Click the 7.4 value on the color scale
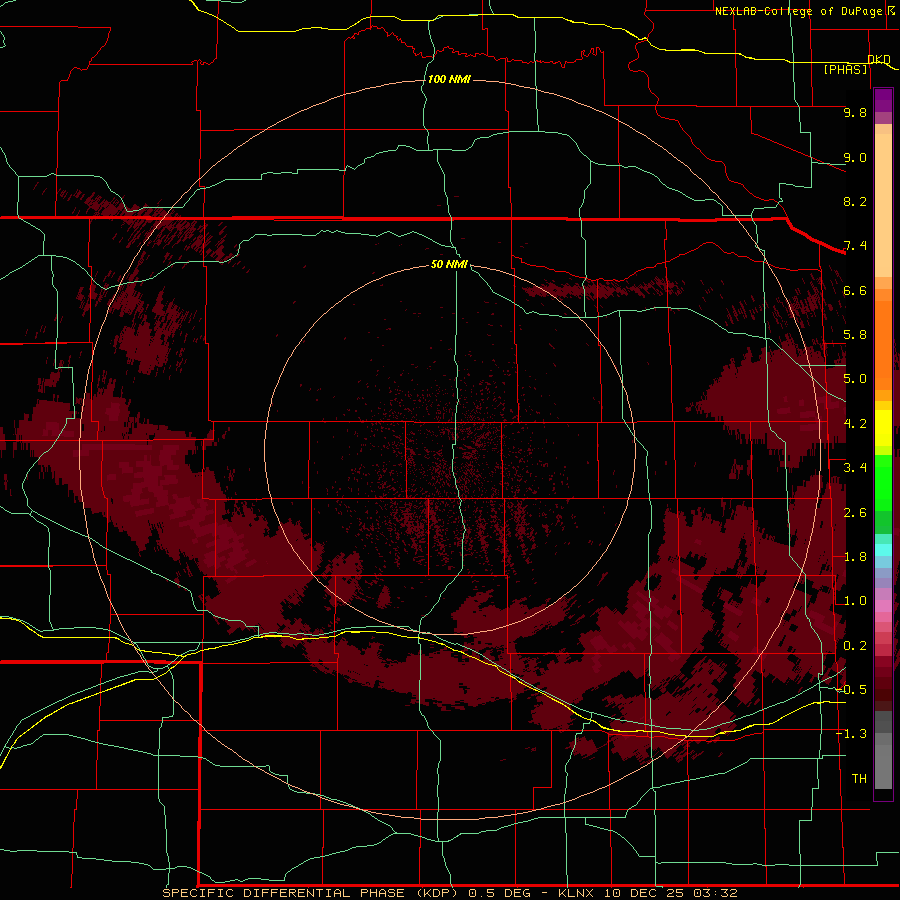The width and height of the screenshot is (900, 900). click(x=855, y=246)
